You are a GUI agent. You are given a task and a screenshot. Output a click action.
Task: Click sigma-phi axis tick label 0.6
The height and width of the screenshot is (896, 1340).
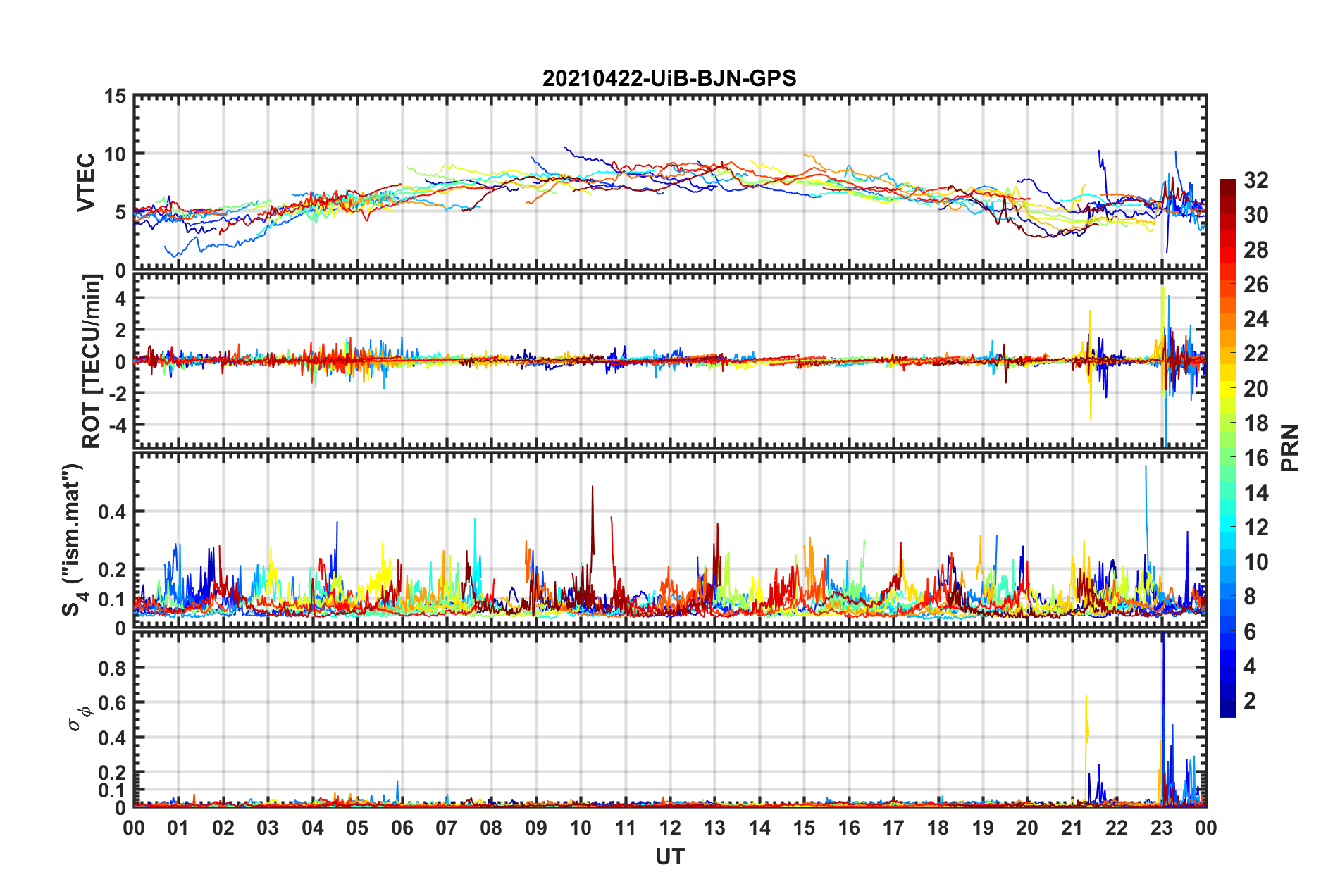(x=113, y=703)
